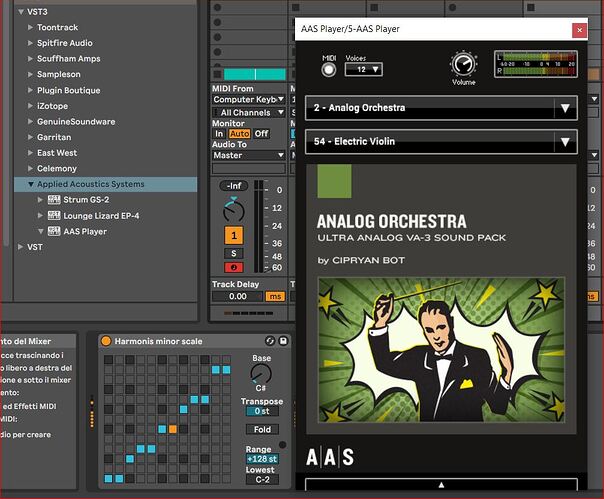Click the cyan clip slot
Screen dimensions: 604x499
point(255,74)
